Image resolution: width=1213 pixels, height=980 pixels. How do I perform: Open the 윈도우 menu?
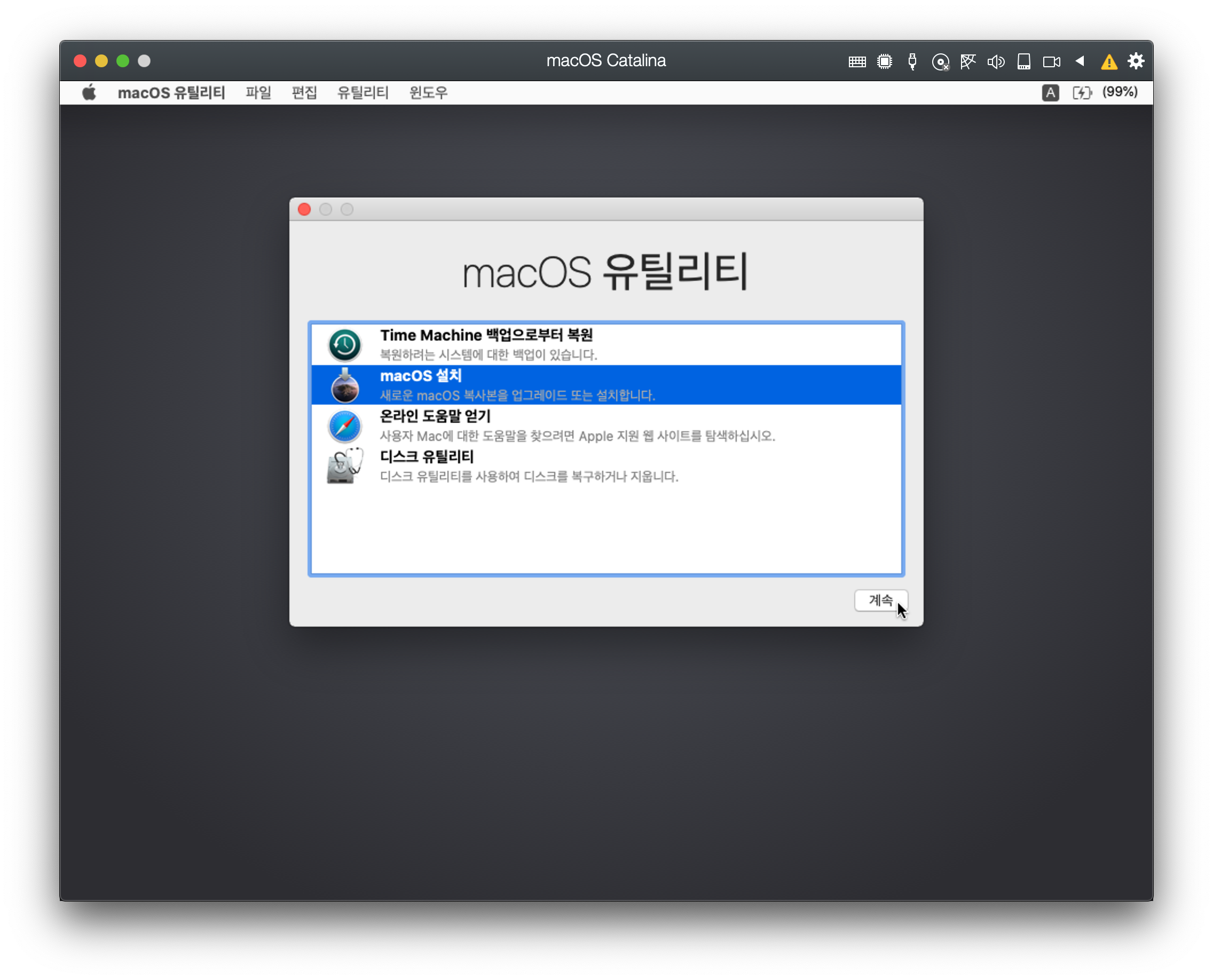(x=428, y=92)
